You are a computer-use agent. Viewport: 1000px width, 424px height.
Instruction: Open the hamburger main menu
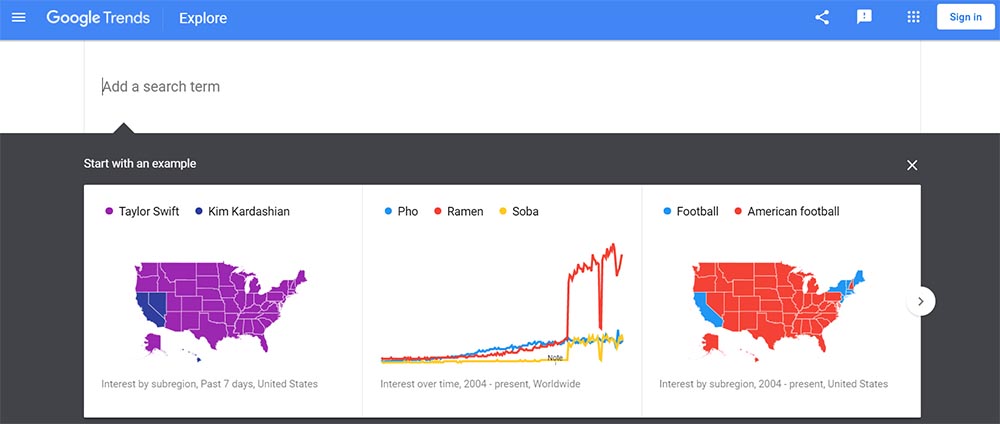tap(18, 17)
